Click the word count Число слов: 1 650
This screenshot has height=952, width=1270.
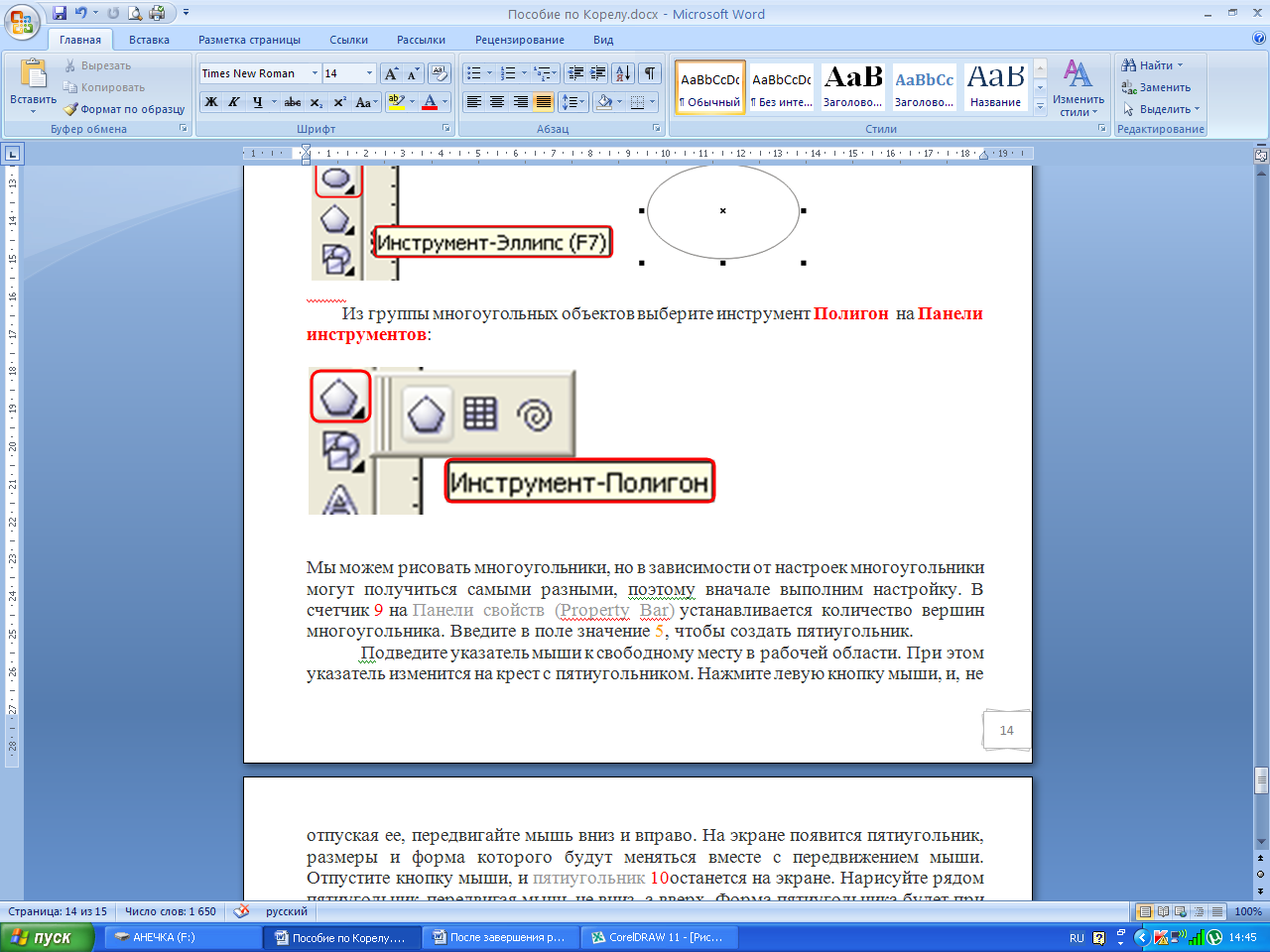[x=171, y=911]
